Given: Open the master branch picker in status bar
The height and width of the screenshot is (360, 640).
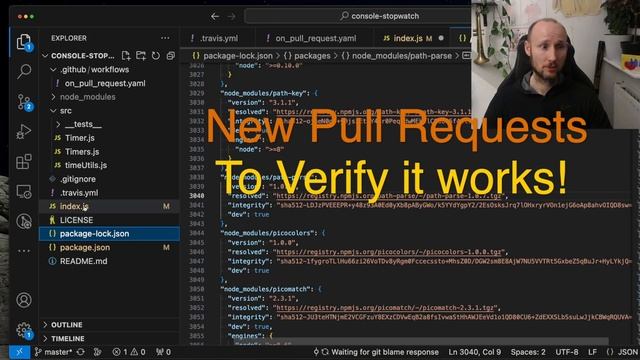Looking at the screenshot, I should pos(53,352).
